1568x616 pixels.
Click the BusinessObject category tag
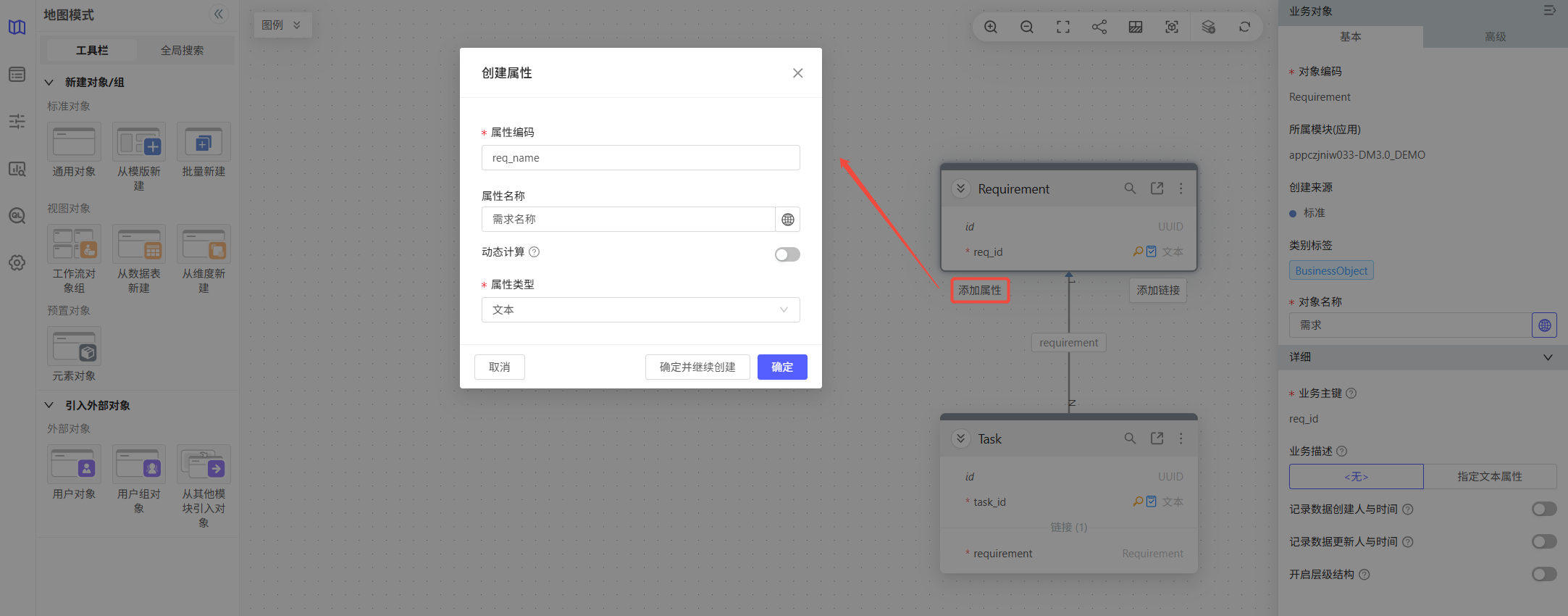(1331, 270)
